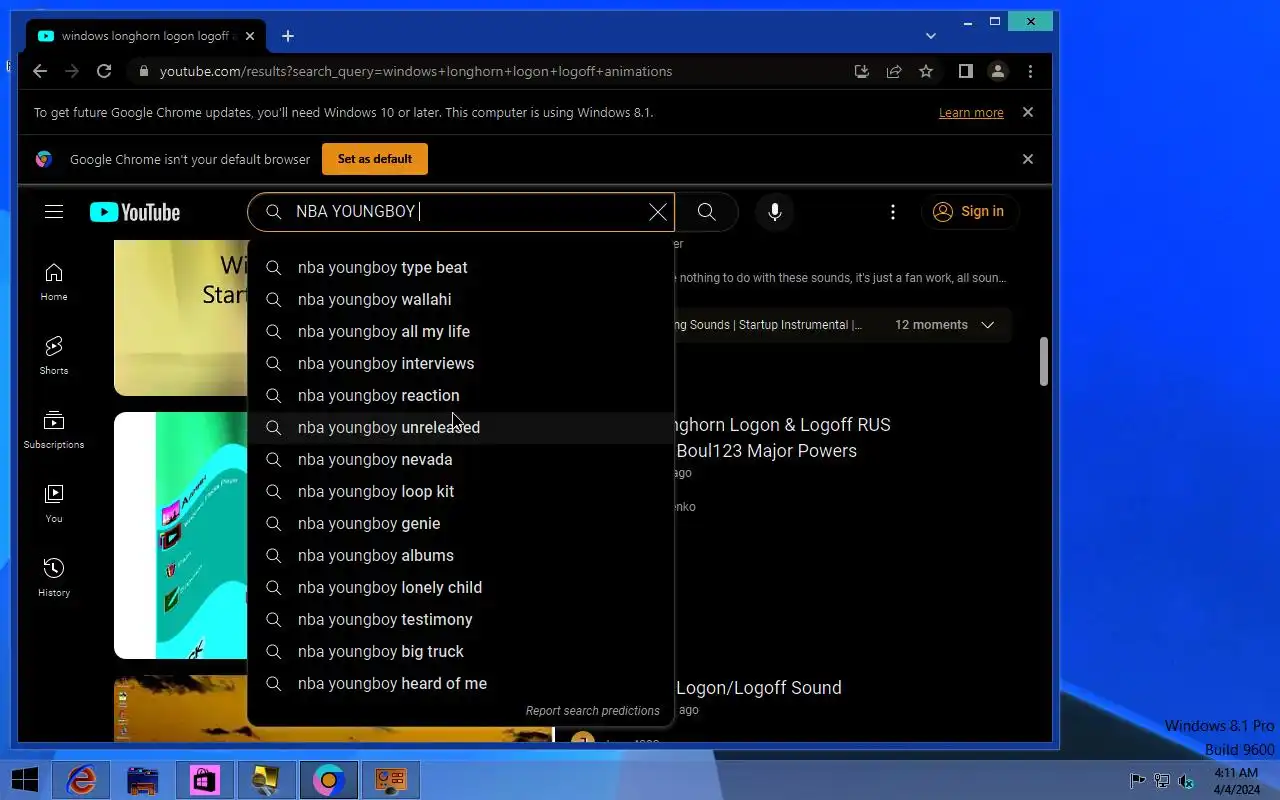Open a new Chrome tab
This screenshot has width=1280, height=800.
click(288, 36)
